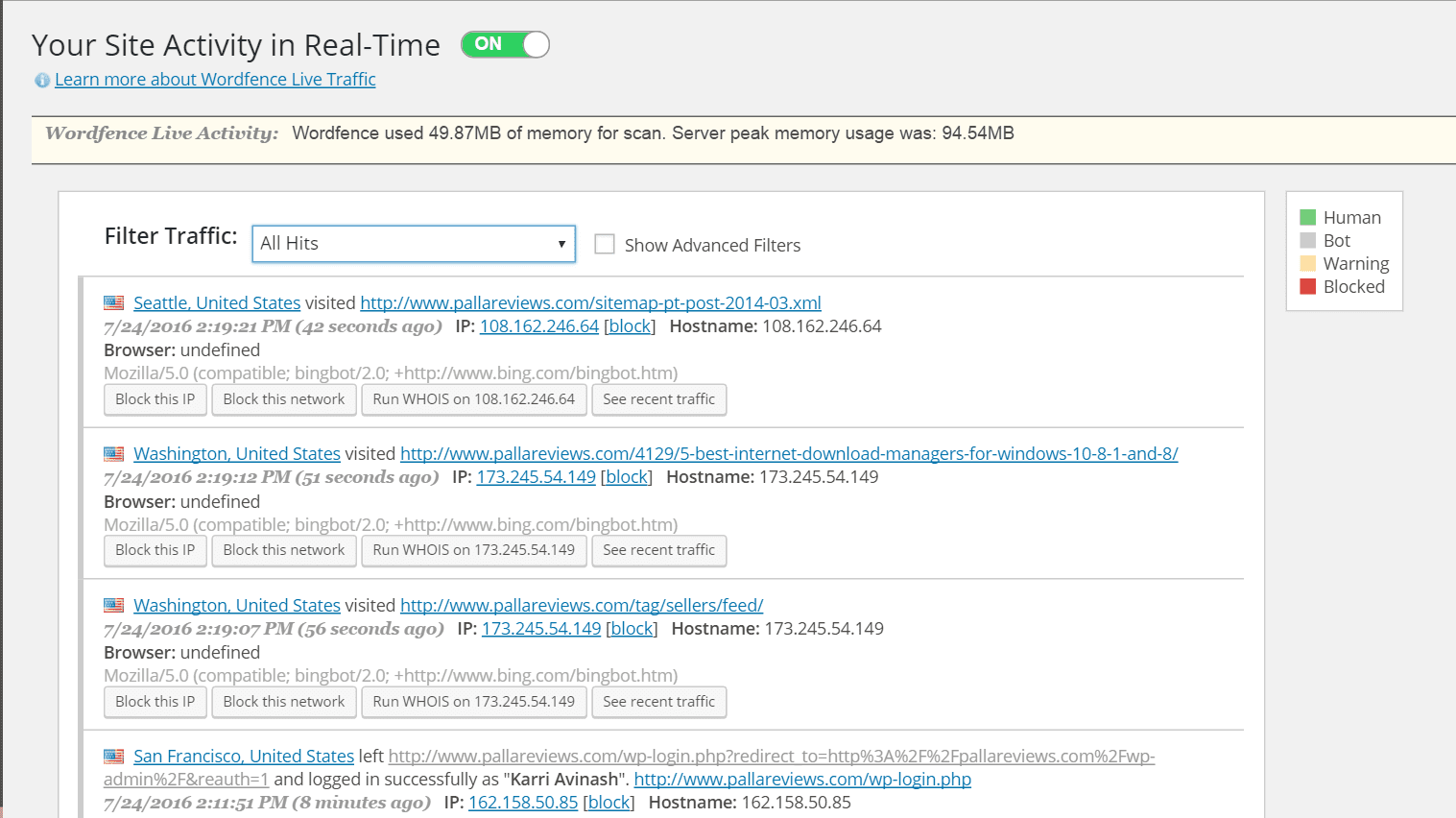The height and width of the screenshot is (818, 1456).
Task: Open Washington link for download-managers visit
Action: point(237,454)
